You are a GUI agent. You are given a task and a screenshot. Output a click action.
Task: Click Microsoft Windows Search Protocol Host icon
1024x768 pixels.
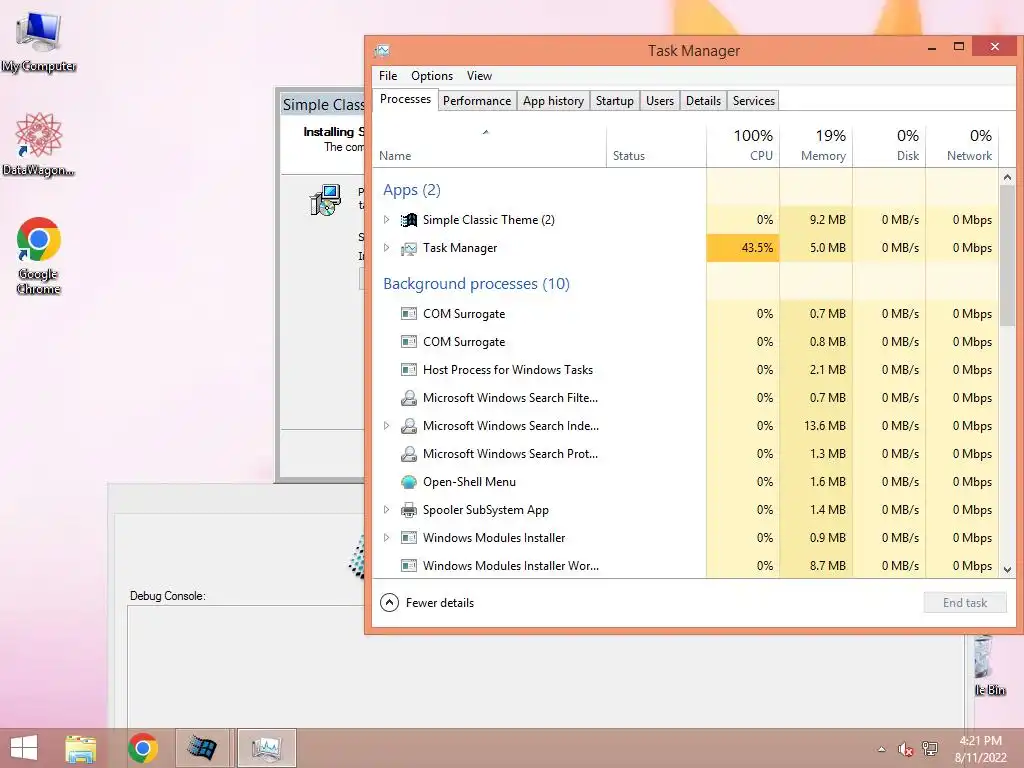click(409, 454)
